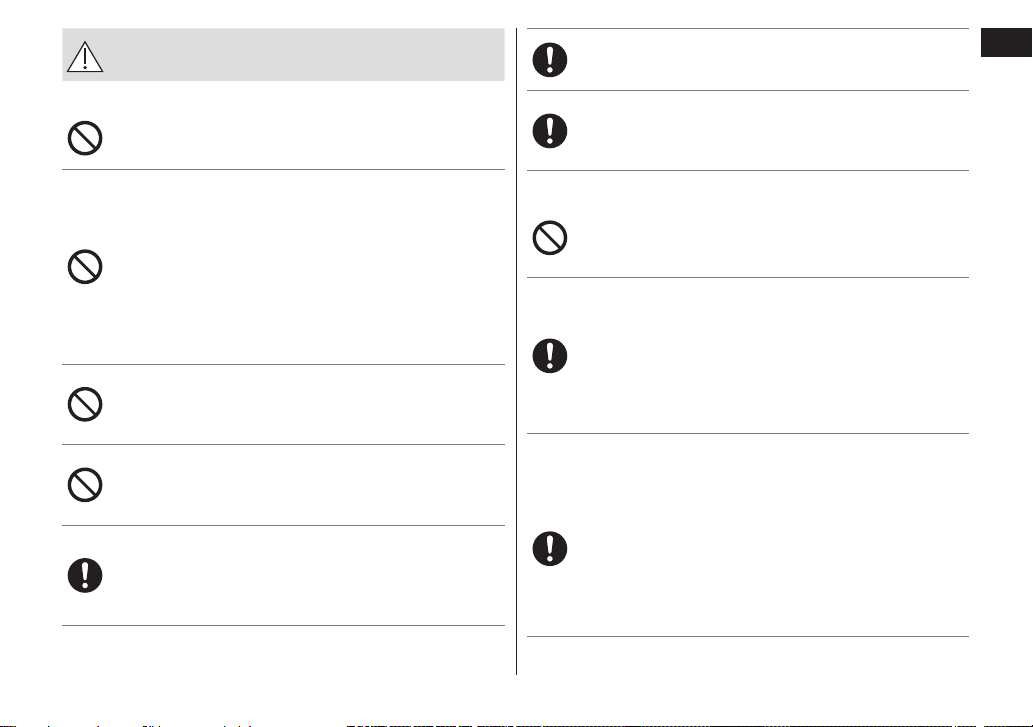Select the first prohibition icon under the warning banner
Viewport: 1033px width, 727px height.
[x=85, y=138]
